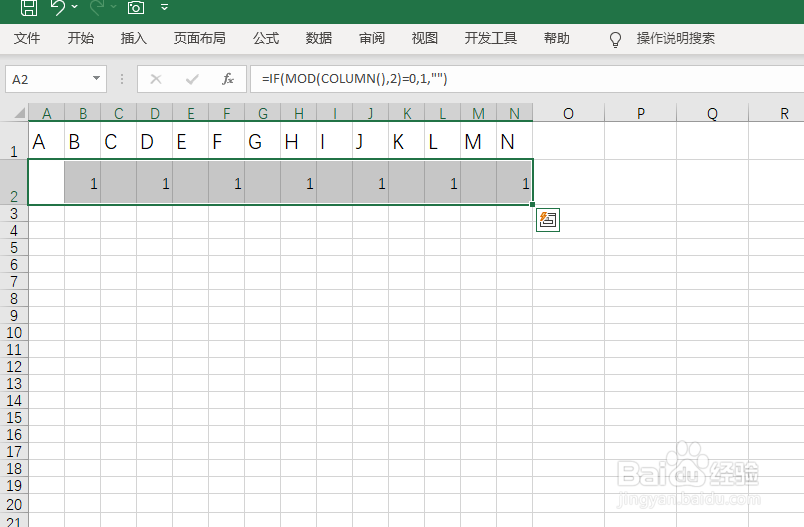804x527 pixels.
Task: Click cell F1 containing letter F
Action: pos(227,141)
